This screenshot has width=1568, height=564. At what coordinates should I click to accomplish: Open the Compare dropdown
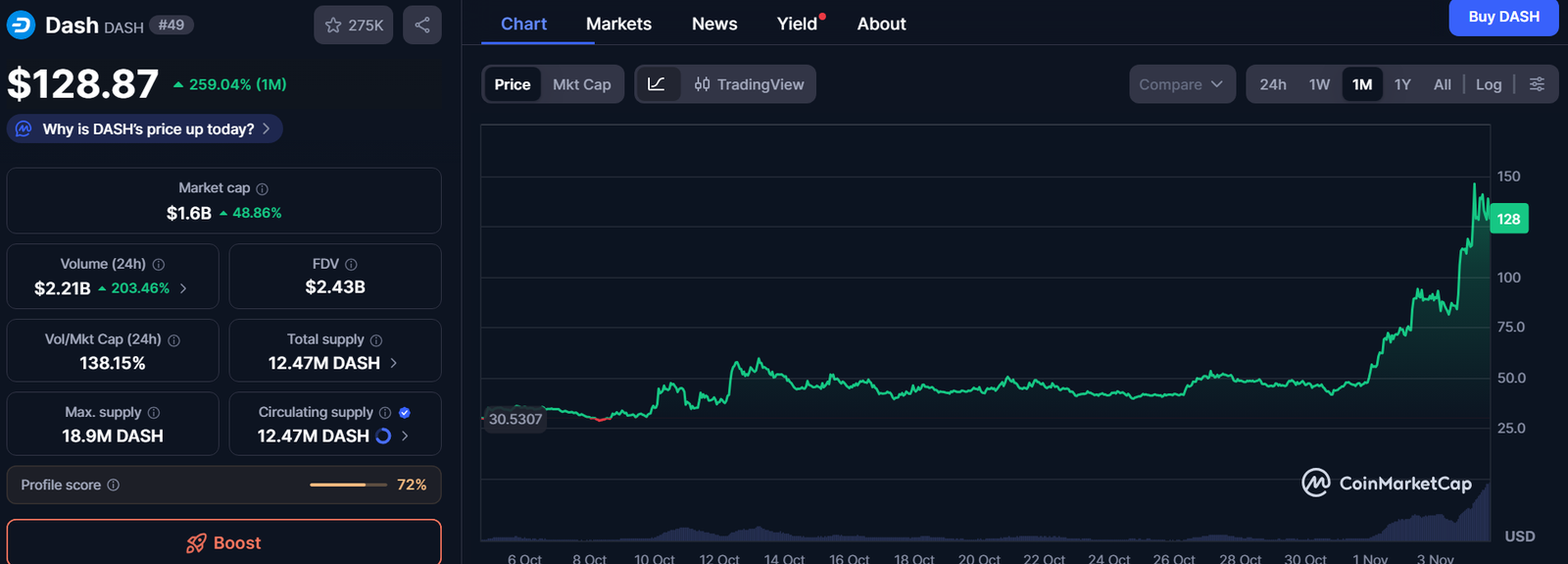click(x=1181, y=84)
